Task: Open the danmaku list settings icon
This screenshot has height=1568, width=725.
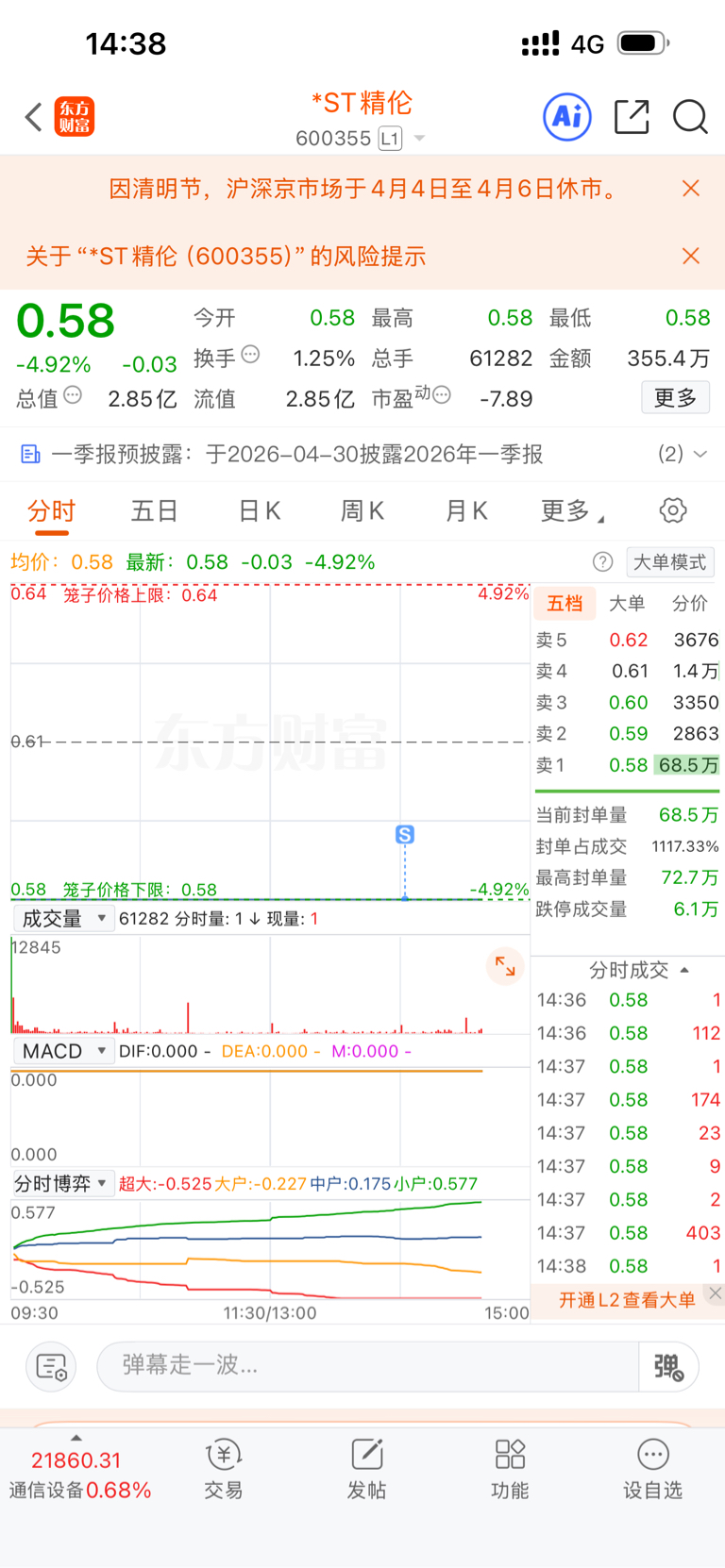Action: coord(51,1366)
